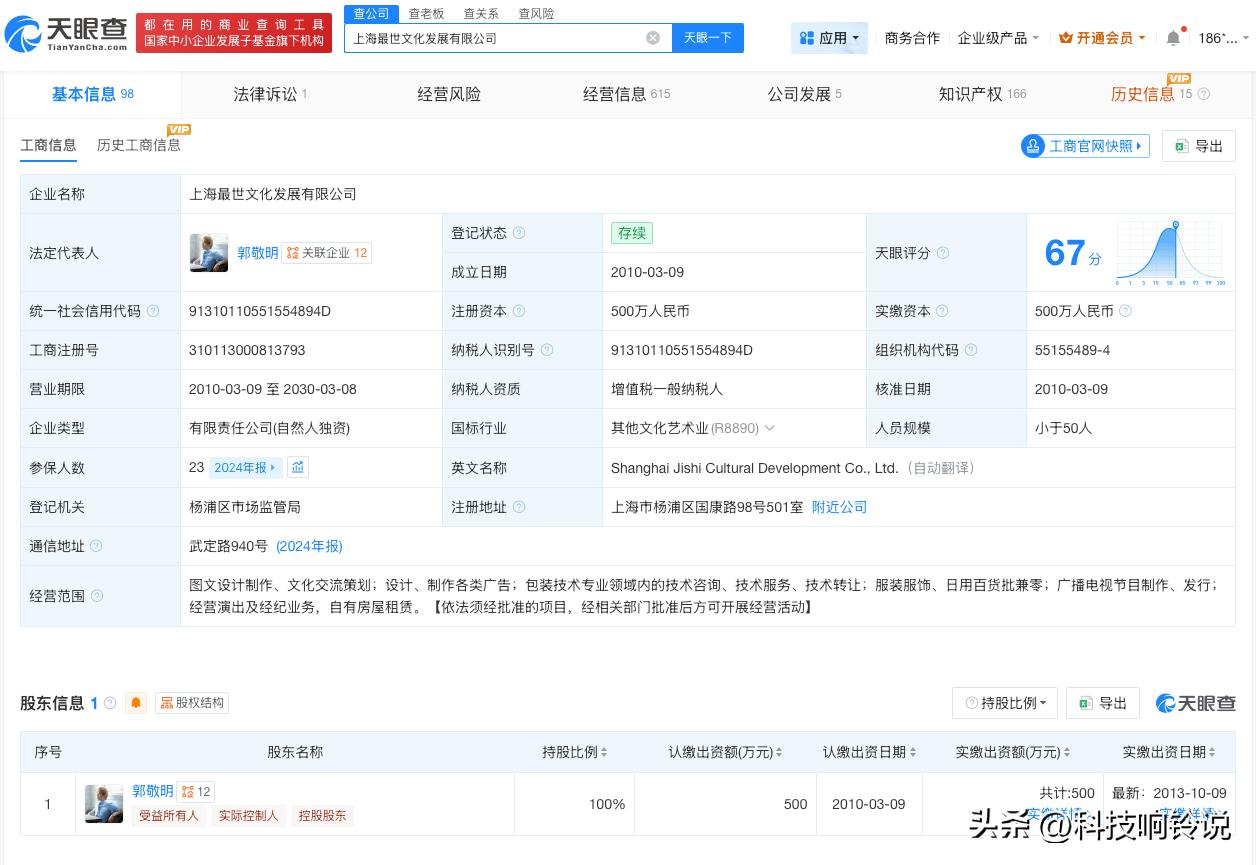This screenshot has width=1256, height=865.
Task: Open the 持股比例 dropdown in shareholder table
Action: point(1004,703)
